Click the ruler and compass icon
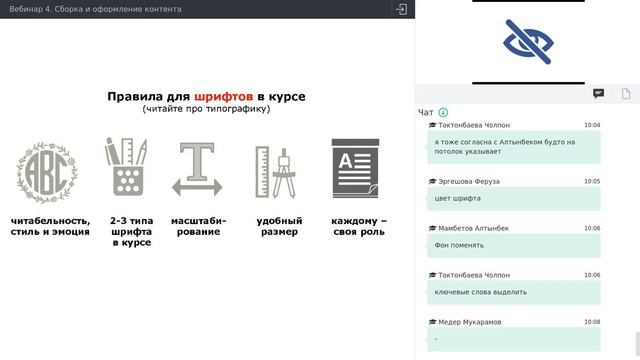Image resolution: width=640 pixels, height=360 pixels. pyautogui.click(x=276, y=172)
